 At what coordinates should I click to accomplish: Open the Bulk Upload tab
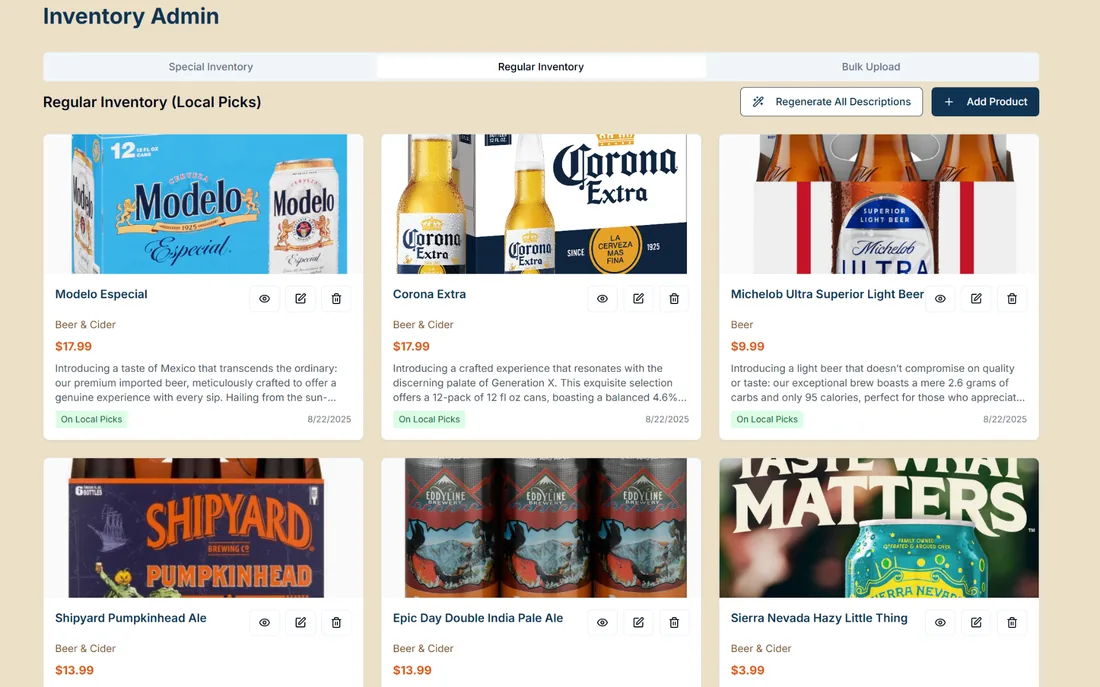click(871, 67)
